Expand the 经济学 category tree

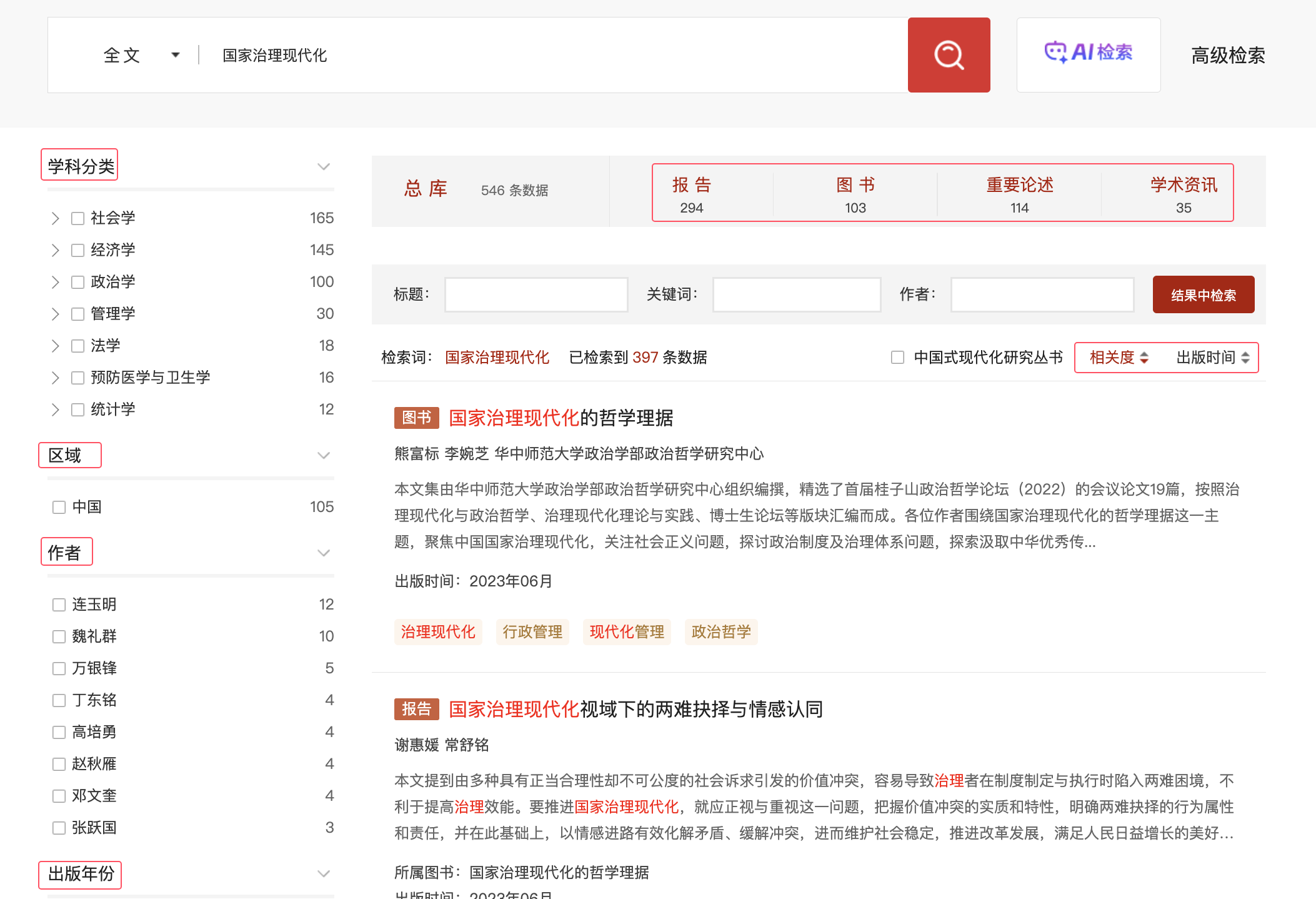[x=55, y=250]
